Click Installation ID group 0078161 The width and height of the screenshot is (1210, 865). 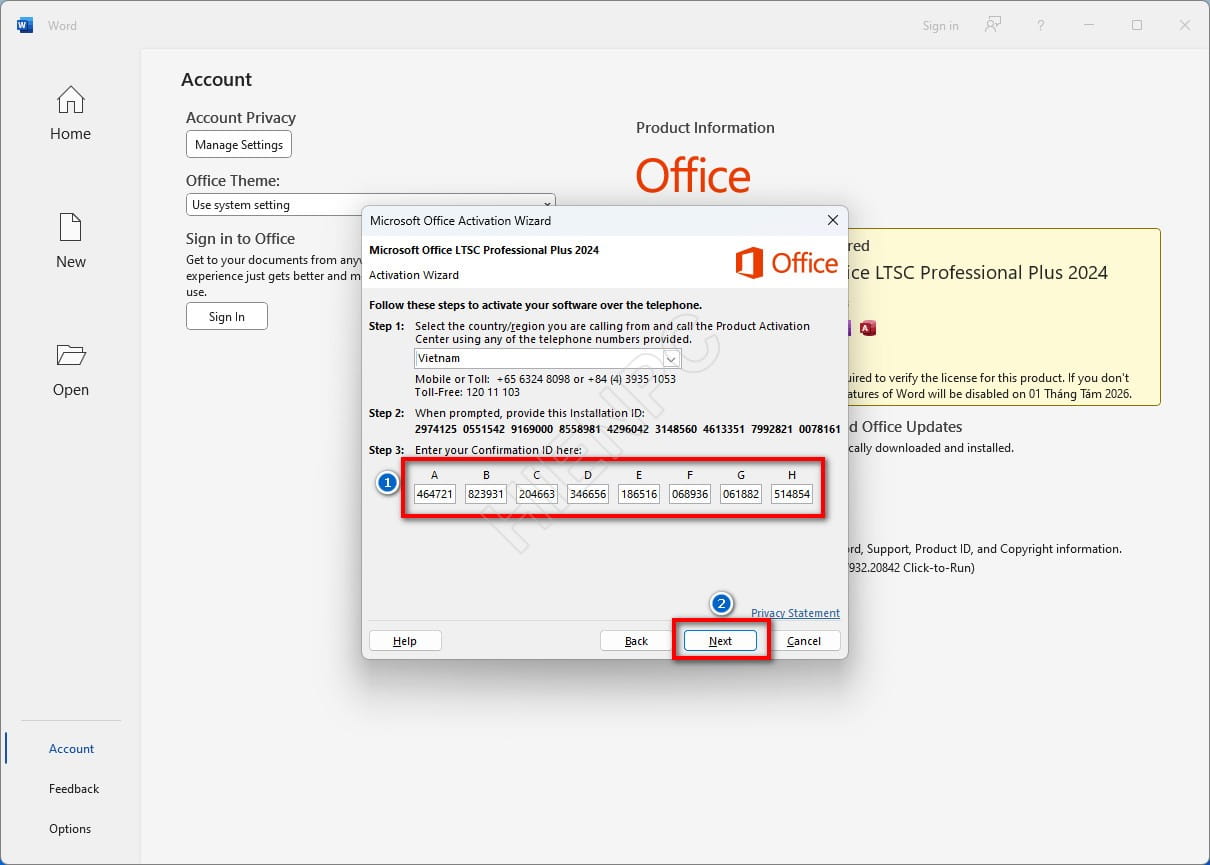pyautogui.click(x=820, y=429)
